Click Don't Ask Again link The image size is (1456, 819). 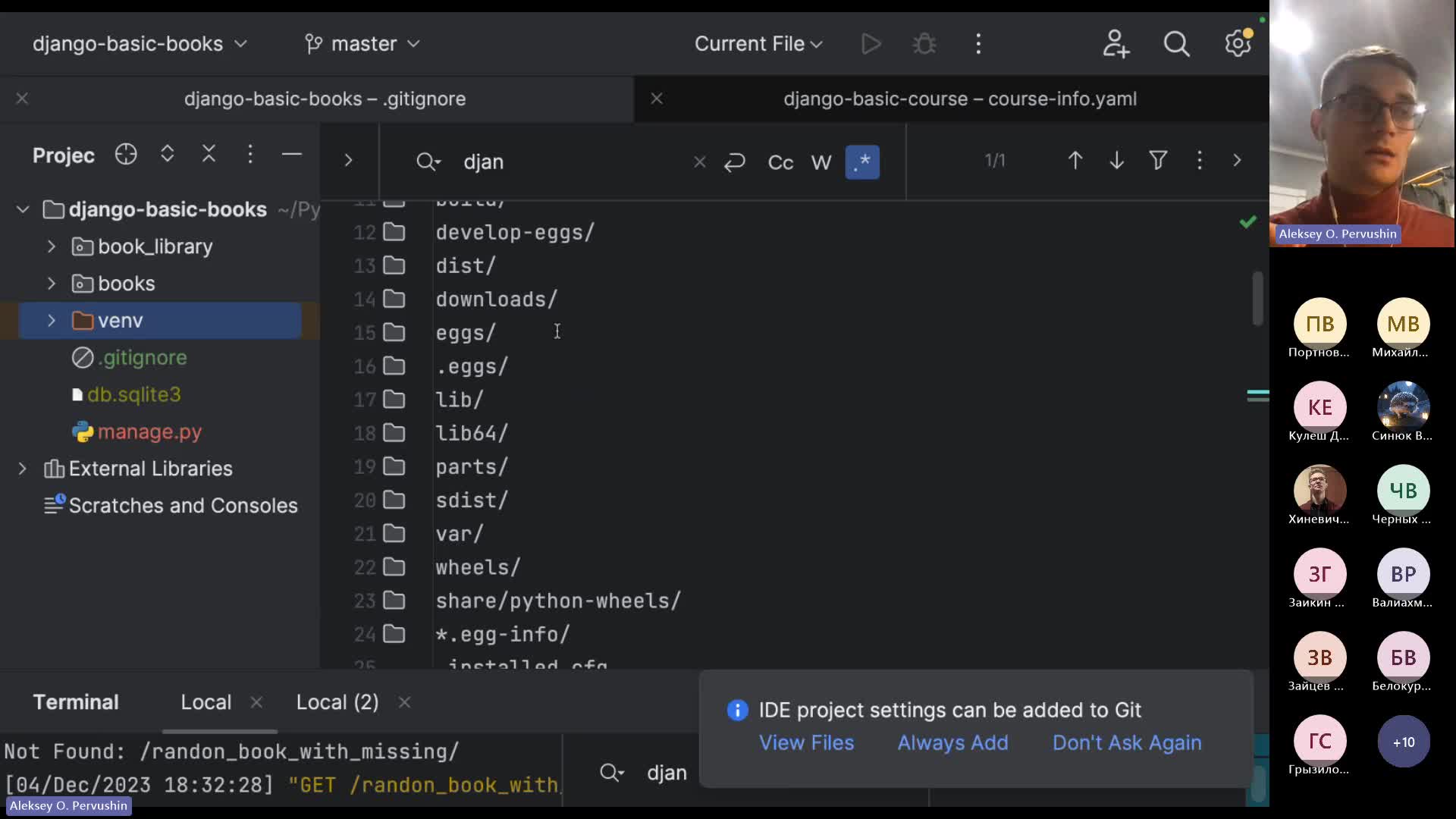[x=1127, y=742]
